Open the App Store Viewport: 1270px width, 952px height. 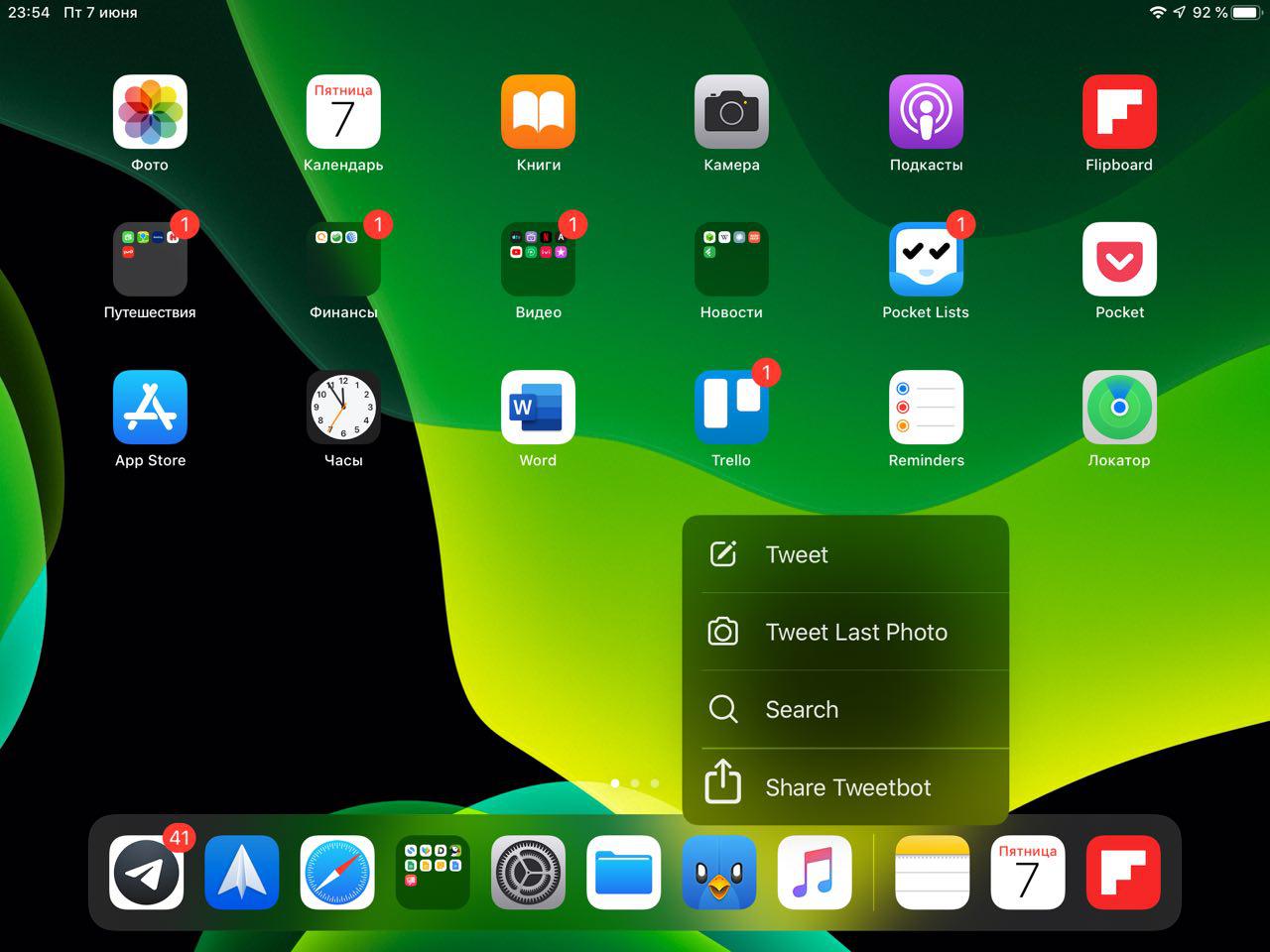click(x=150, y=407)
